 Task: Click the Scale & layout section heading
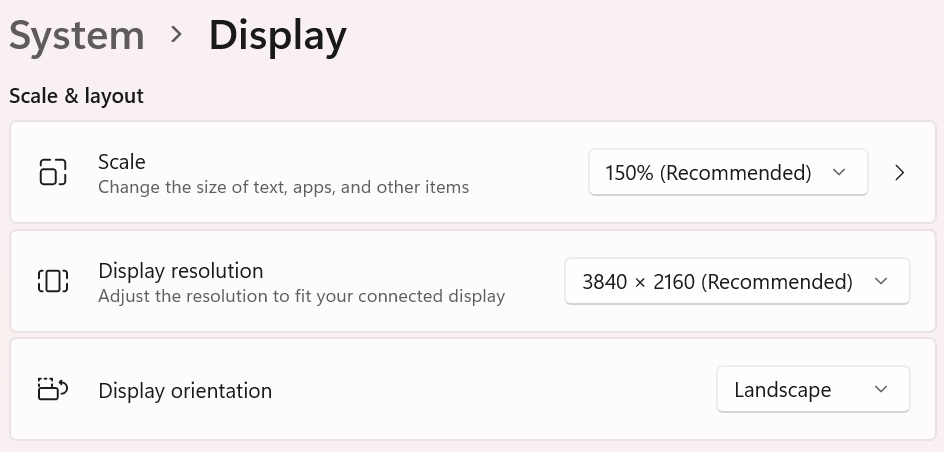pos(76,96)
